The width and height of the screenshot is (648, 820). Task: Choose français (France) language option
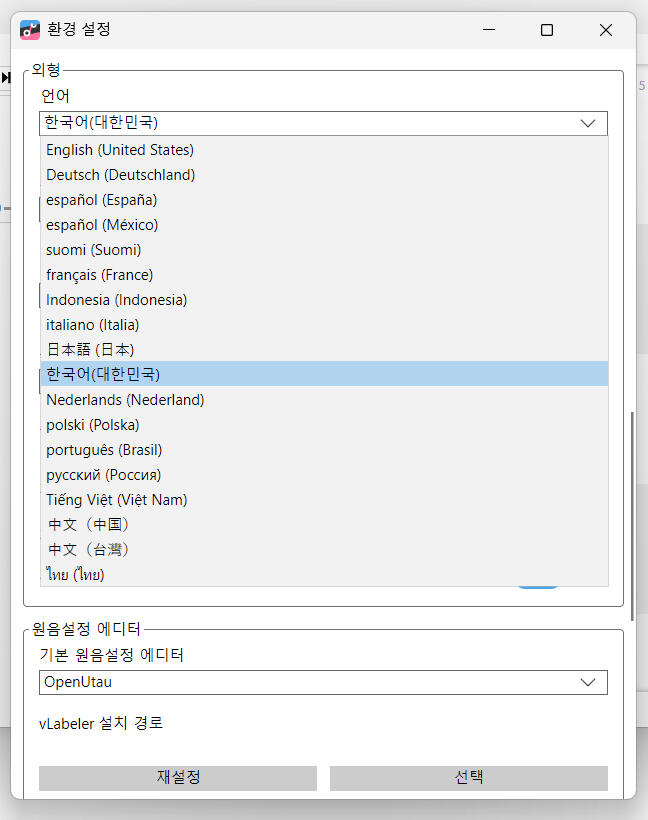pos(100,275)
